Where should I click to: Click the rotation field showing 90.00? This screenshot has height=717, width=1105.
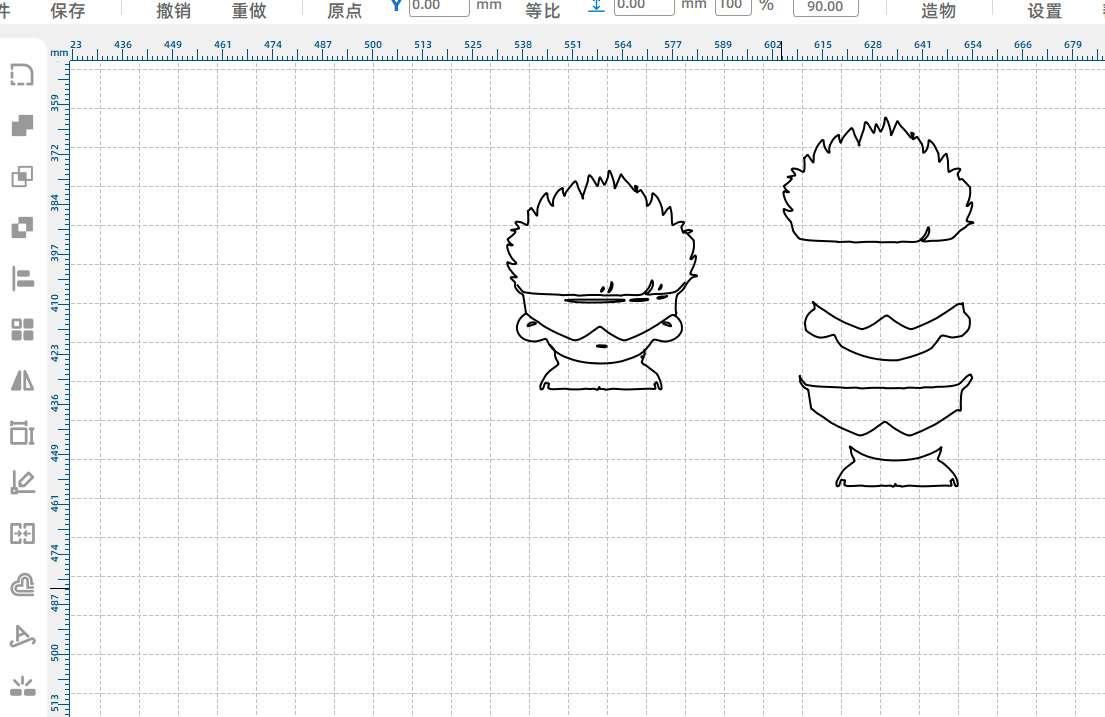pyautogui.click(x=824, y=7)
